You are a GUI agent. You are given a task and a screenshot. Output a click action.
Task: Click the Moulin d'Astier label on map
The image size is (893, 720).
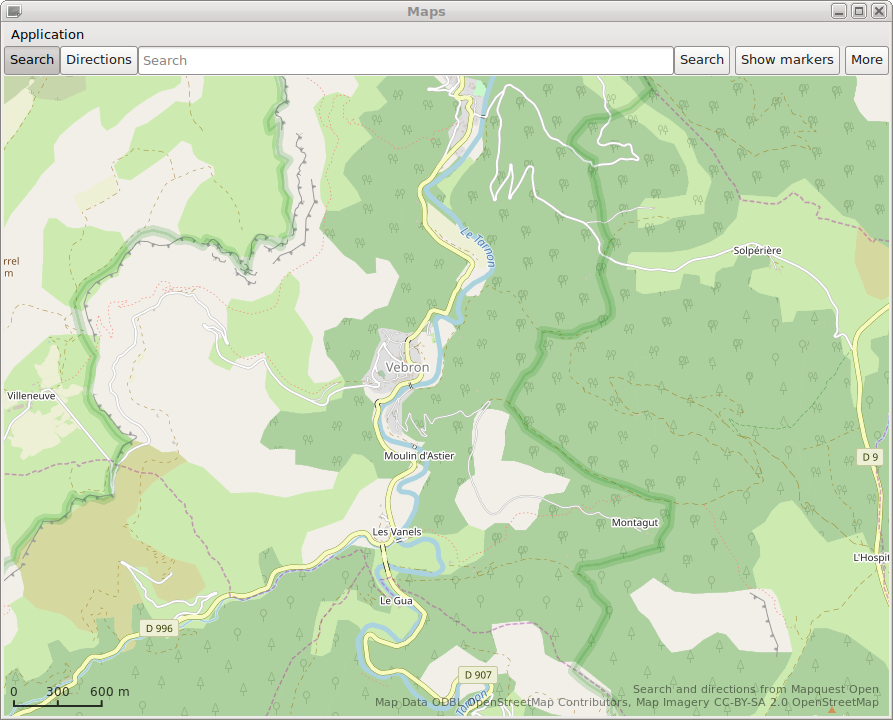(x=419, y=456)
